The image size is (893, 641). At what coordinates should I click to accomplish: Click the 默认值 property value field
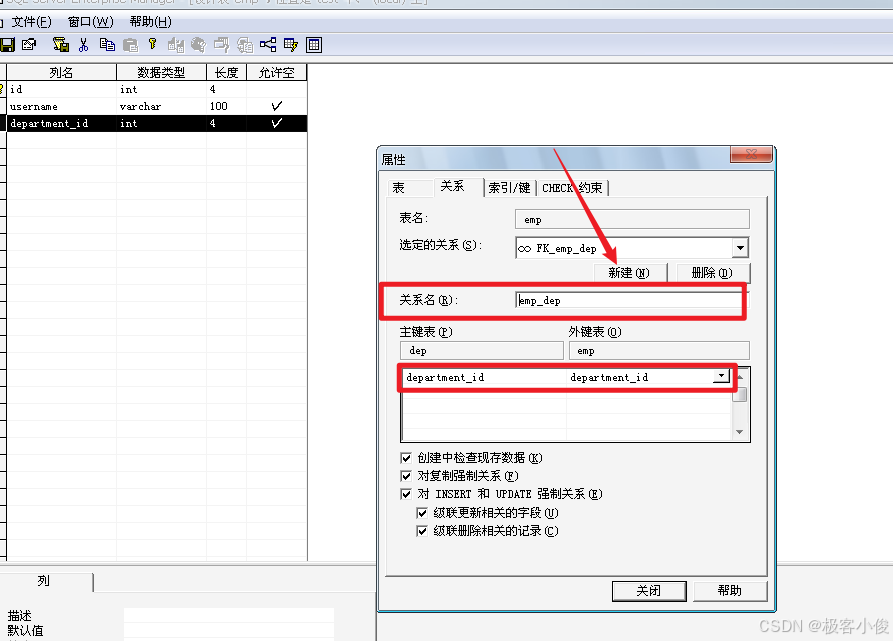coord(229,630)
